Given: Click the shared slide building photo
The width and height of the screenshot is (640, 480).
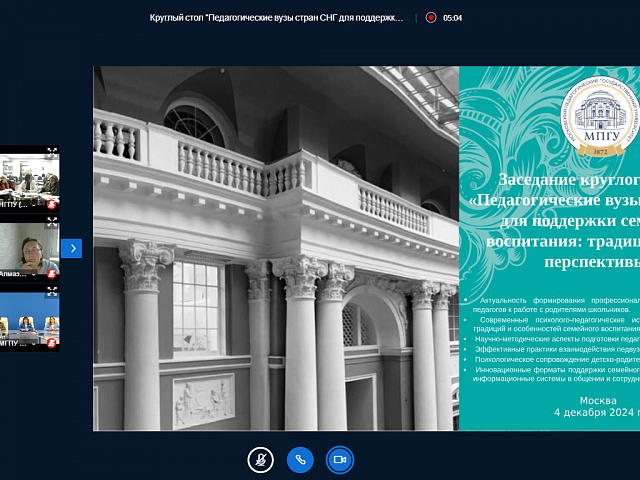Looking at the screenshot, I should click(276, 248).
